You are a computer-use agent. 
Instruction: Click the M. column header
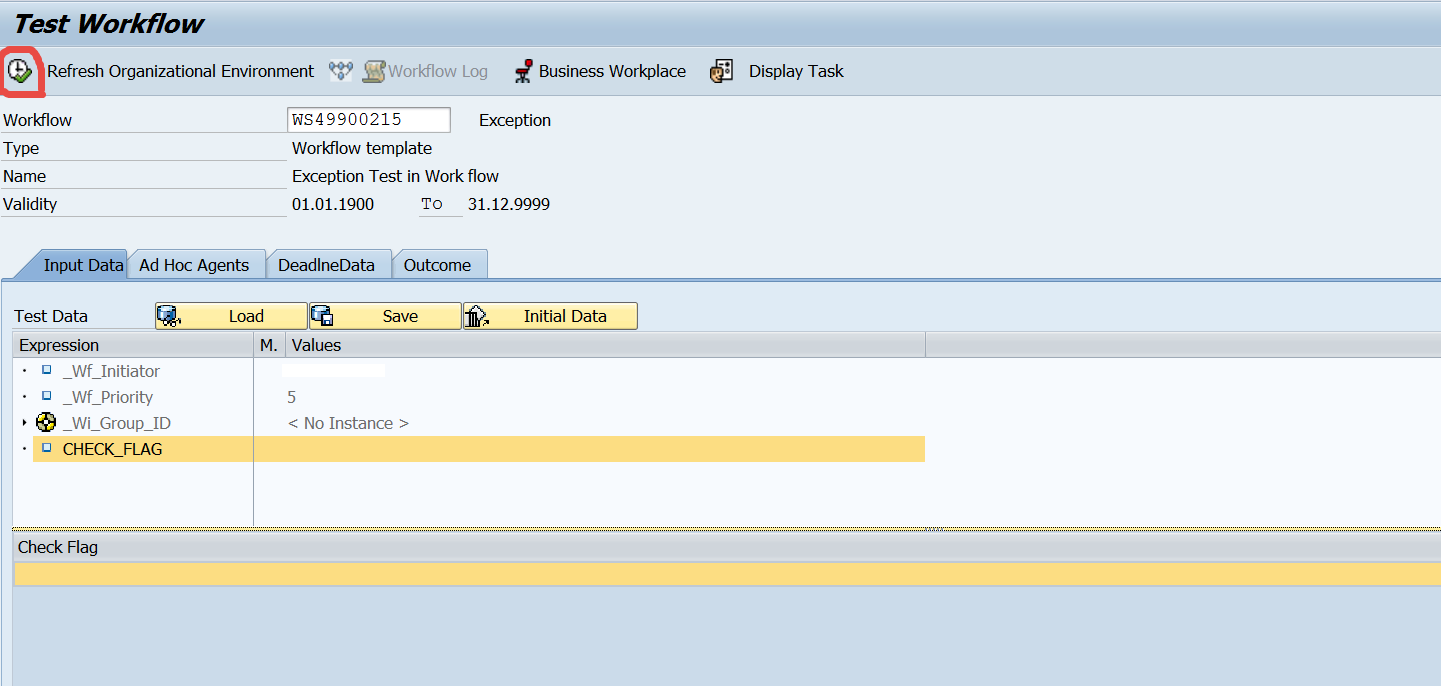[x=269, y=345]
